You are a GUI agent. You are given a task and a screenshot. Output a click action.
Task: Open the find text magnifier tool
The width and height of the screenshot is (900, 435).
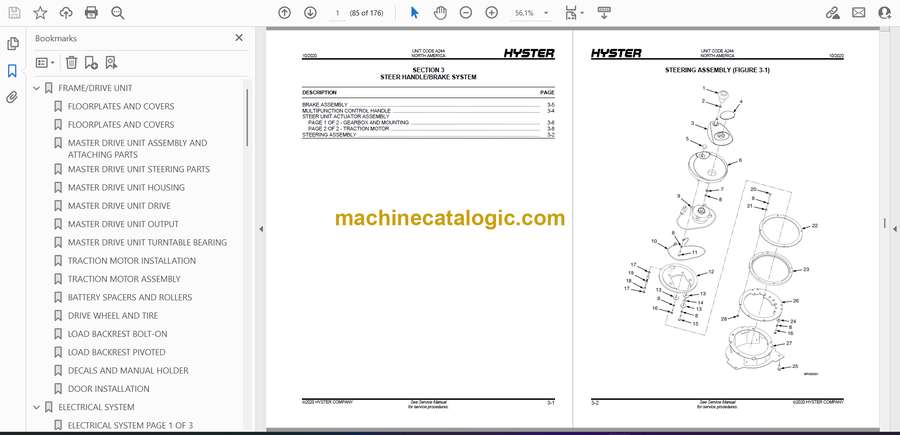click(118, 13)
